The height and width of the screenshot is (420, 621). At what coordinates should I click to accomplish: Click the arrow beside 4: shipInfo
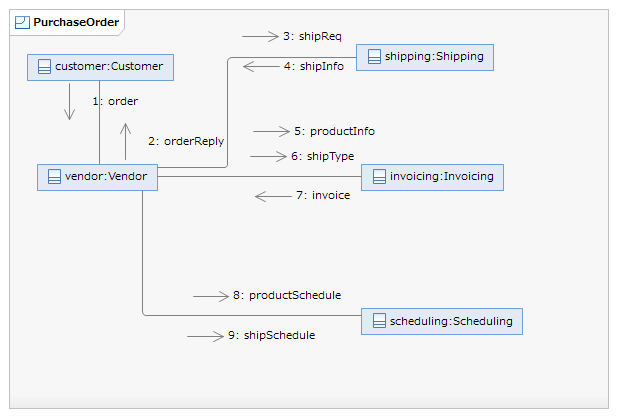(x=262, y=67)
